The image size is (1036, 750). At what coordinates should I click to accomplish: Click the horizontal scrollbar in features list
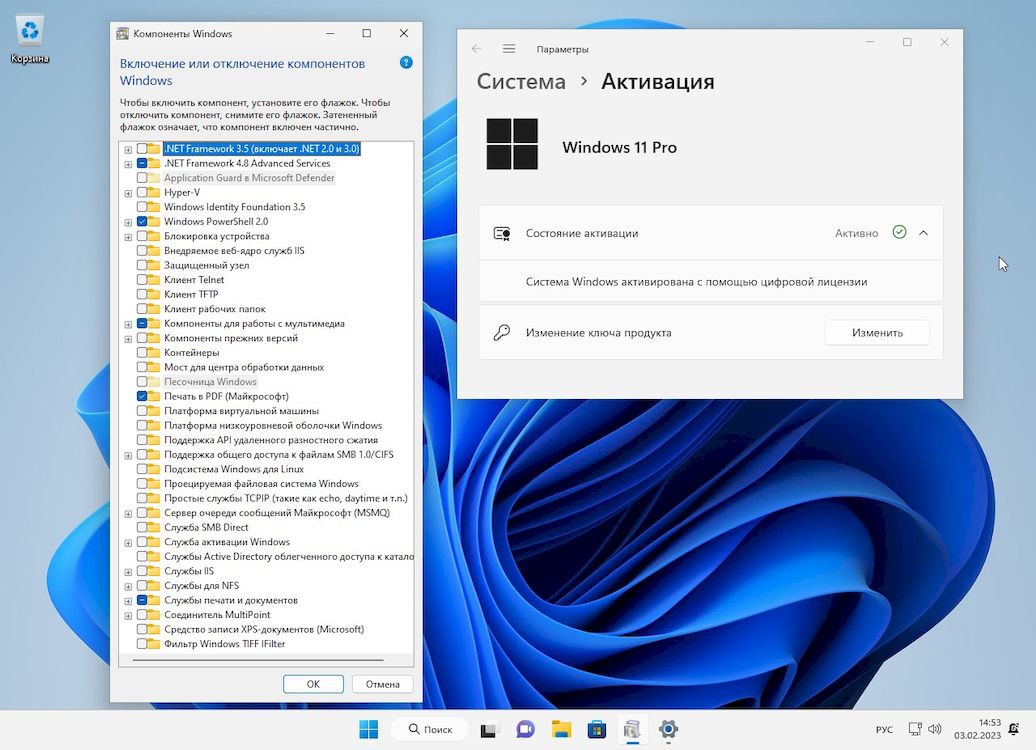pos(258,659)
